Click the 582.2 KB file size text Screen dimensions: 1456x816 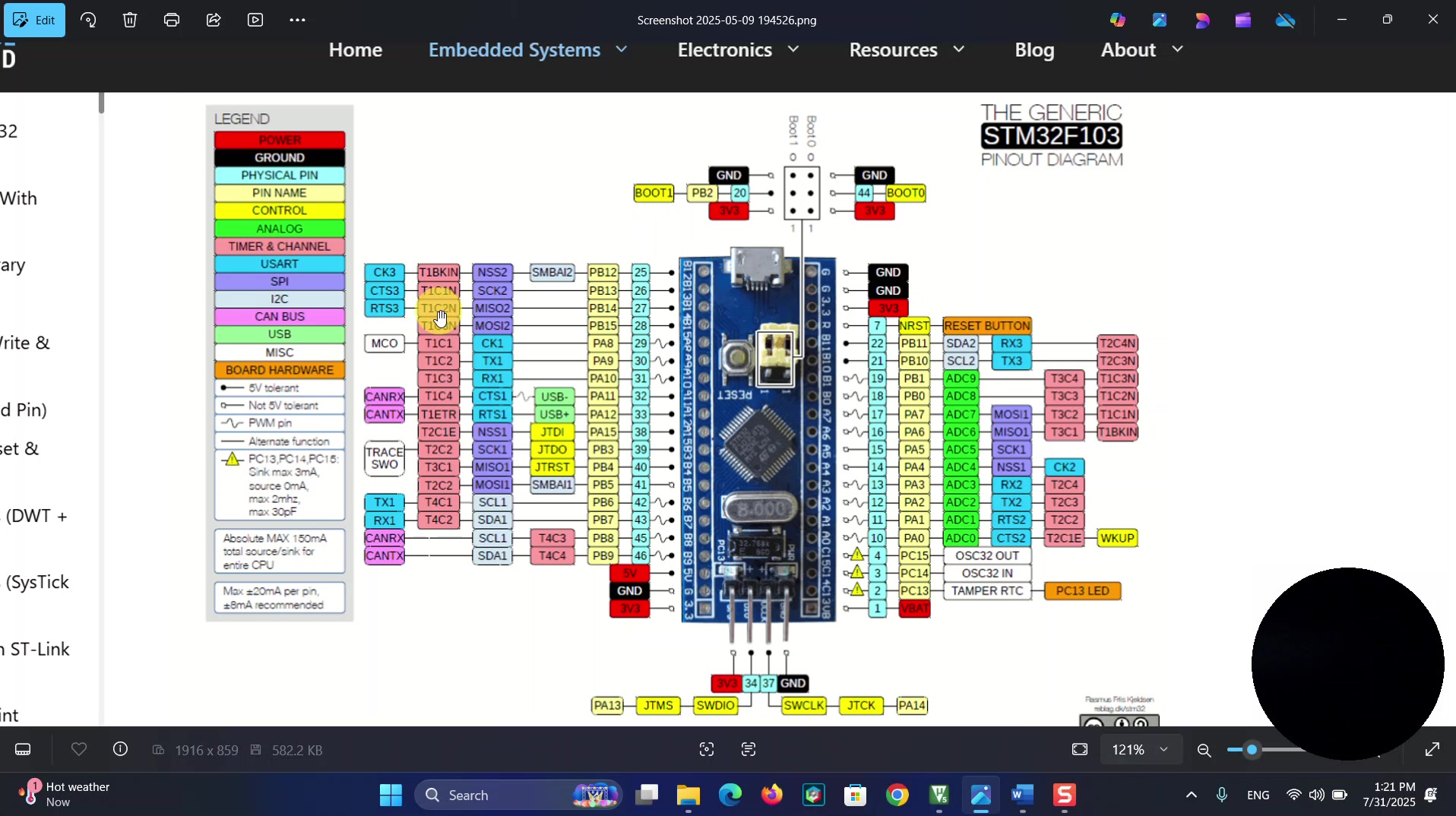[297, 751]
